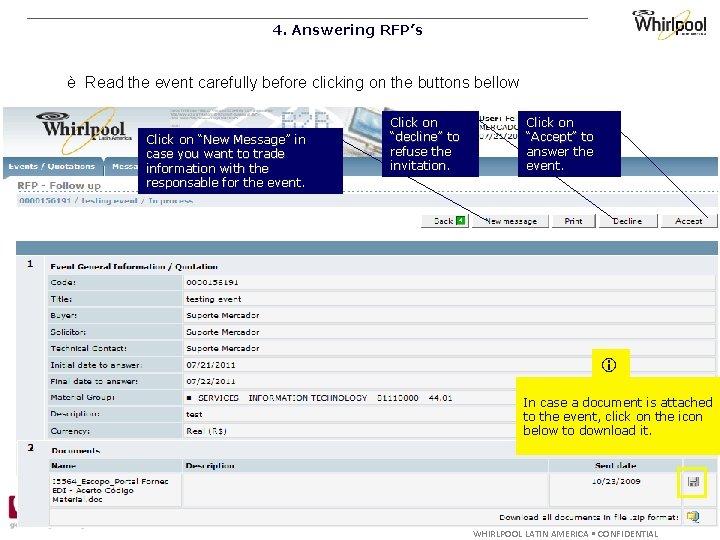Click the 'Name' column header in Documents
Viewport: 720px width, 540px height.
click(x=63, y=466)
